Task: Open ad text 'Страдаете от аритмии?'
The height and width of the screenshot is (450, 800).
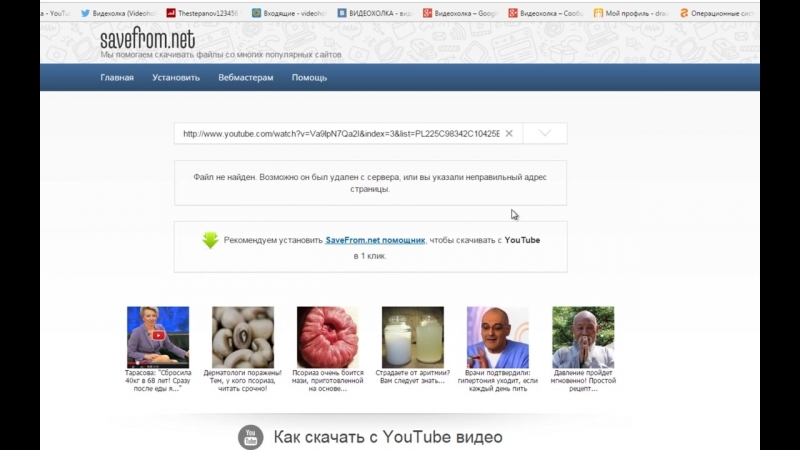Action: point(413,377)
